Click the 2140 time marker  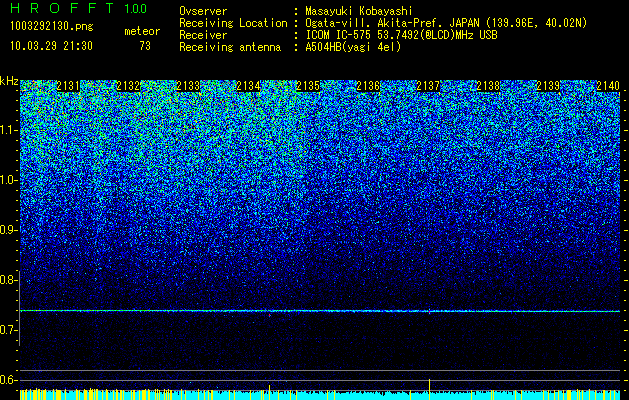point(608,86)
